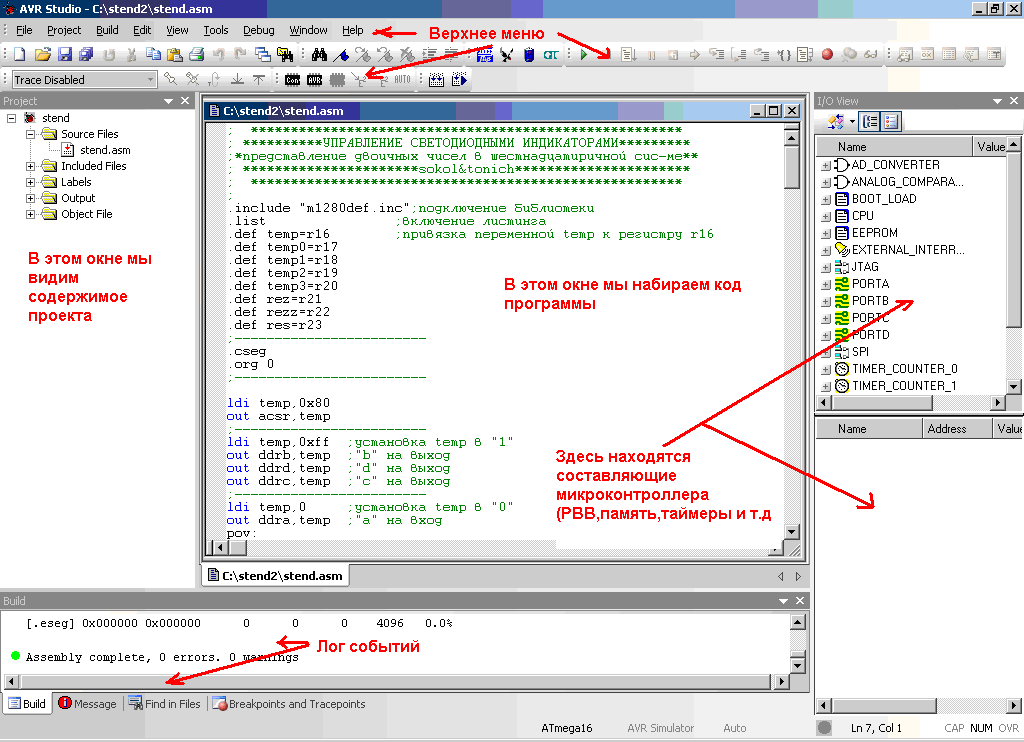Open the Debug menu

click(259, 30)
